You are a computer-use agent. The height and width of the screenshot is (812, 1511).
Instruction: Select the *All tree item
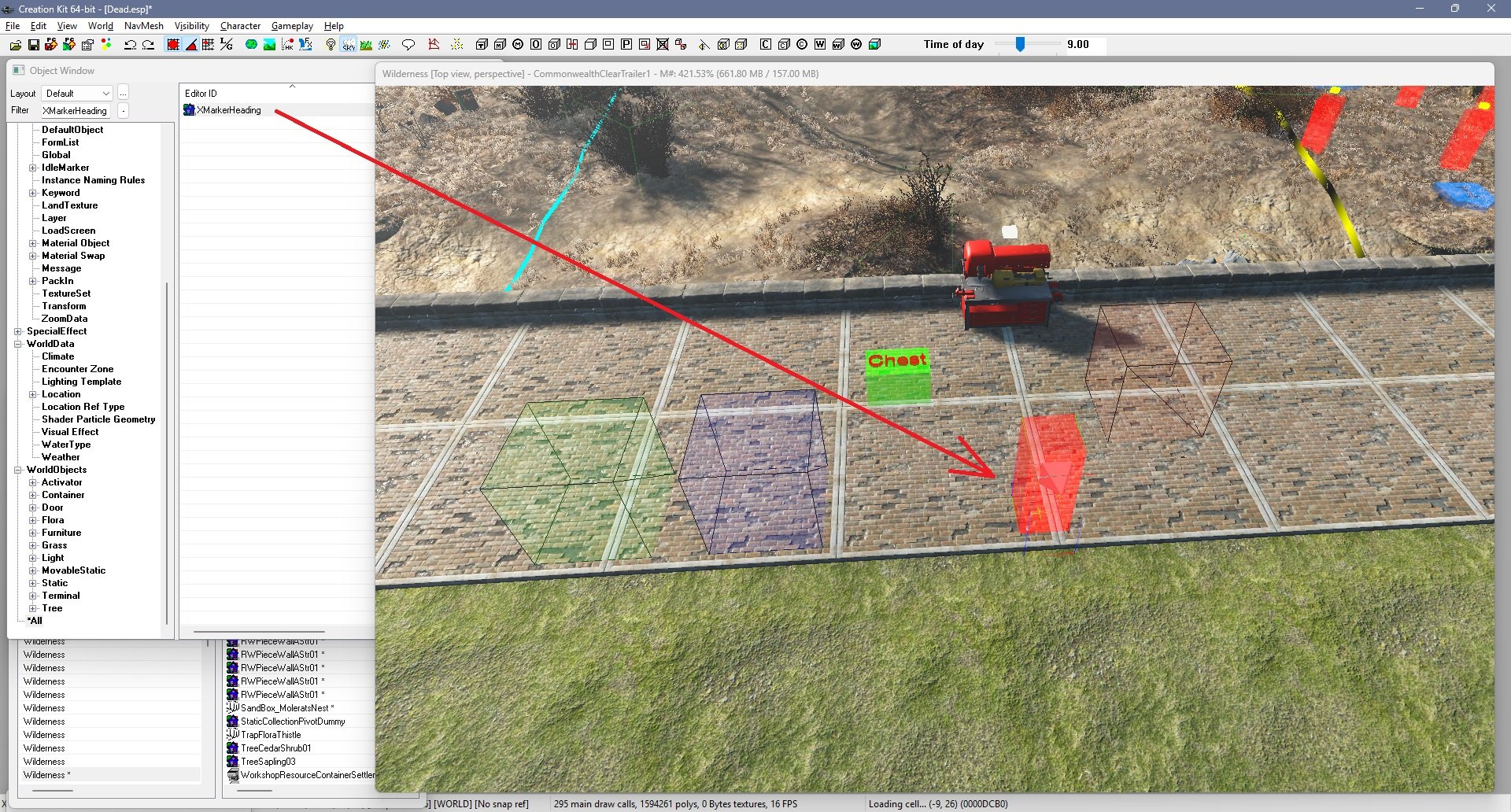35,621
